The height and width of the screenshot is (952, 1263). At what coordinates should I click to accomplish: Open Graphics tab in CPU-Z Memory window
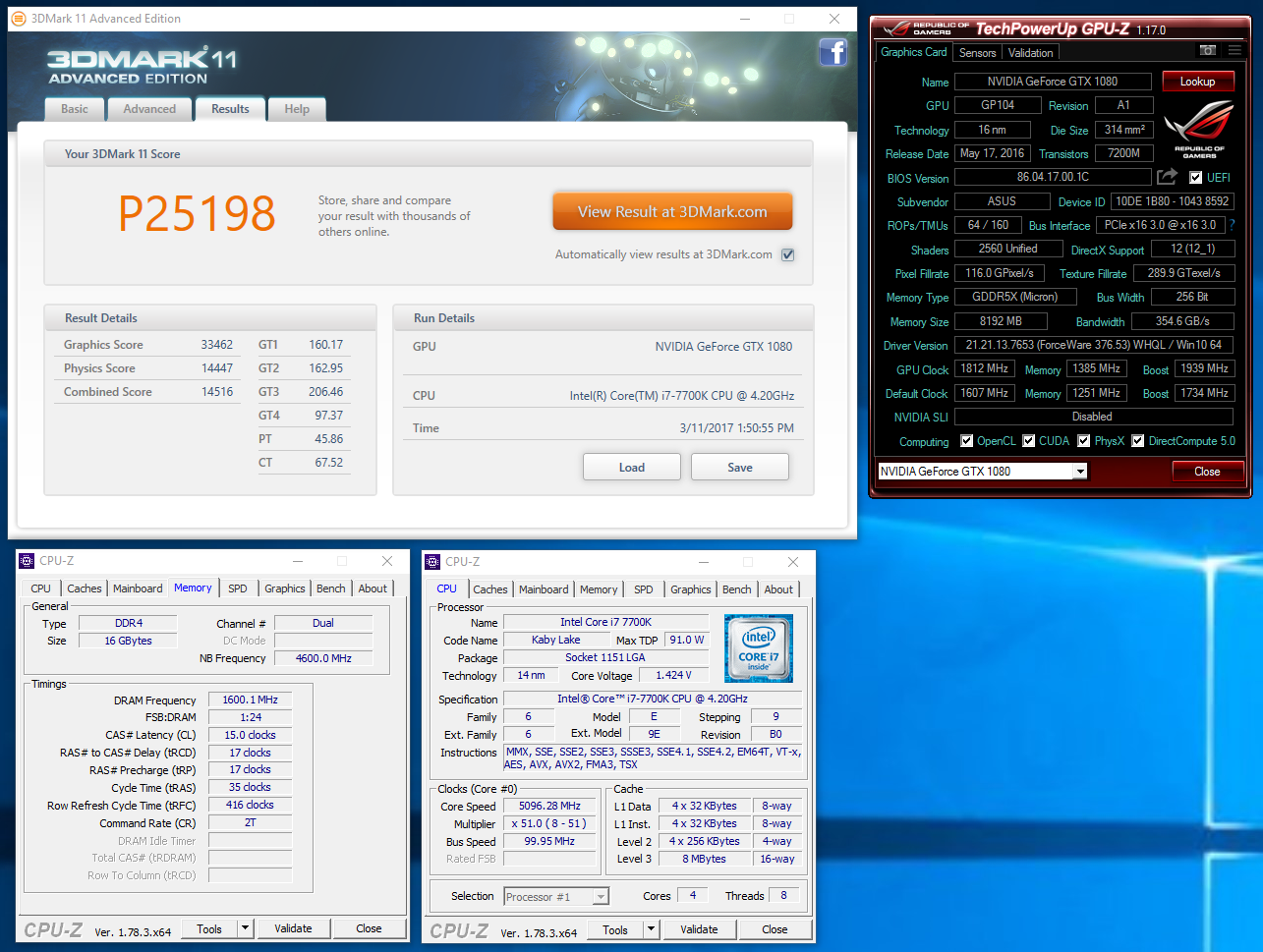[x=285, y=588]
